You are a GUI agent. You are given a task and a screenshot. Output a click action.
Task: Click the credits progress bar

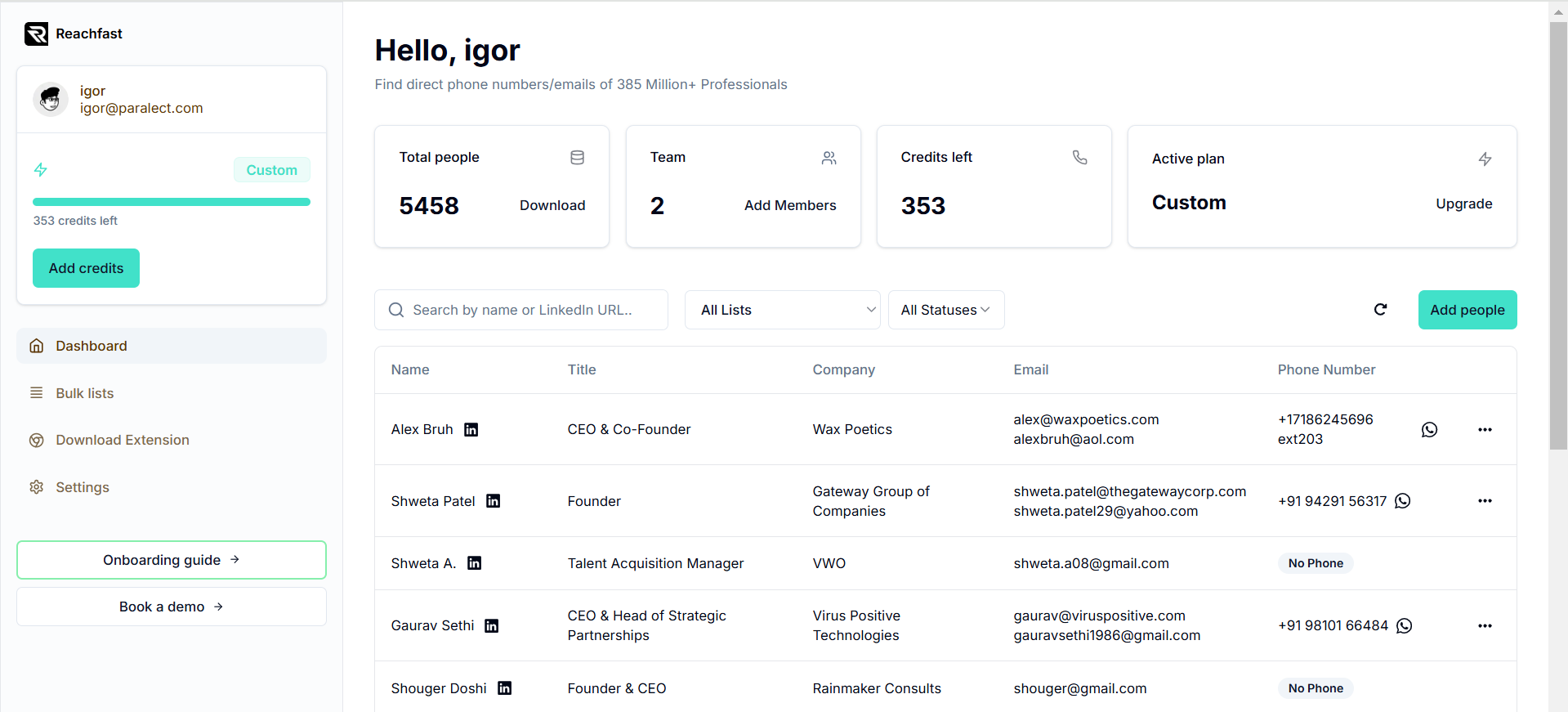(172, 202)
